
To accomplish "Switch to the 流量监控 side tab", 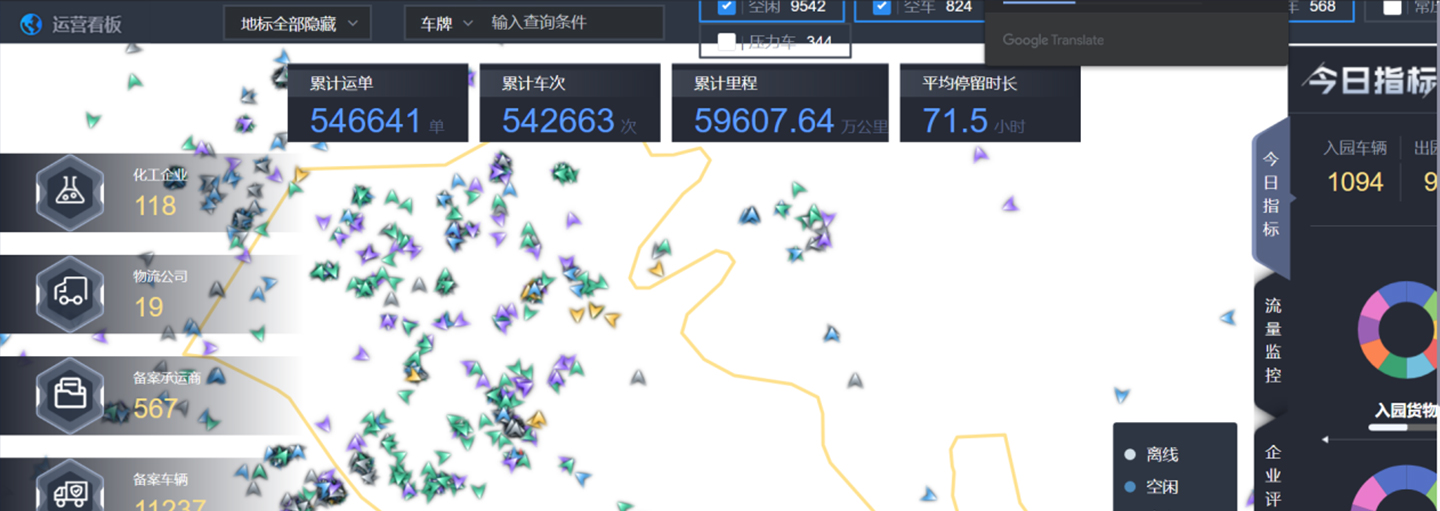I will coord(1272,340).
